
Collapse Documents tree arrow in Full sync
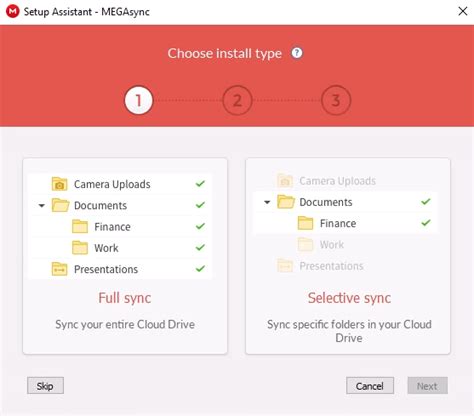click(41, 205)
